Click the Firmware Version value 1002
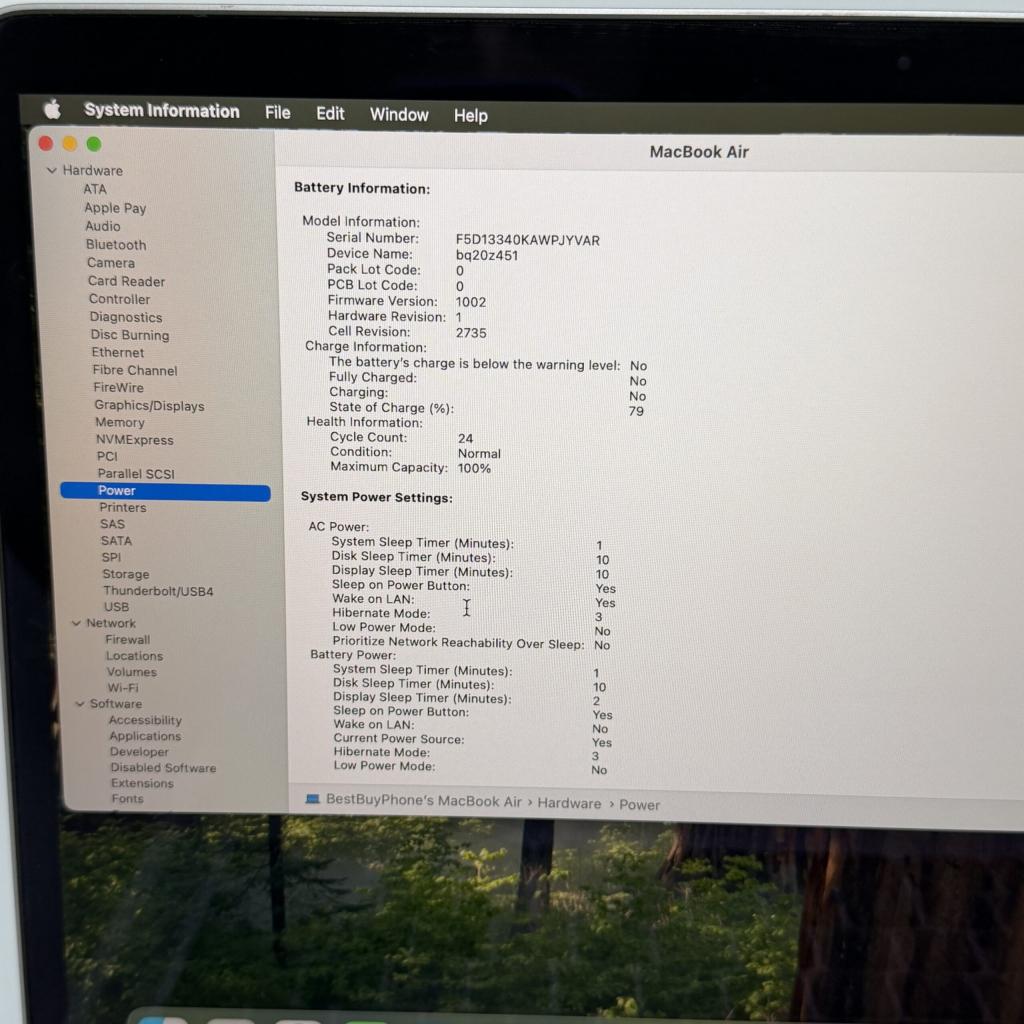 point(471,302)
